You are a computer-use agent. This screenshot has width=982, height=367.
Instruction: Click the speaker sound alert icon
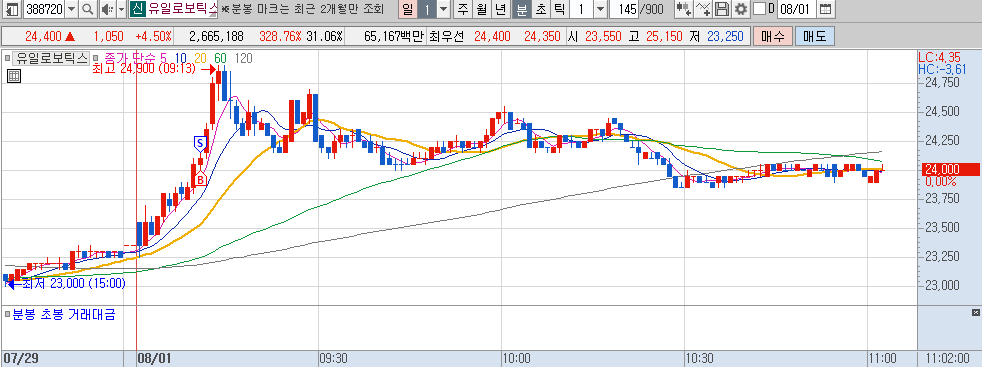(x=106, y=9)
